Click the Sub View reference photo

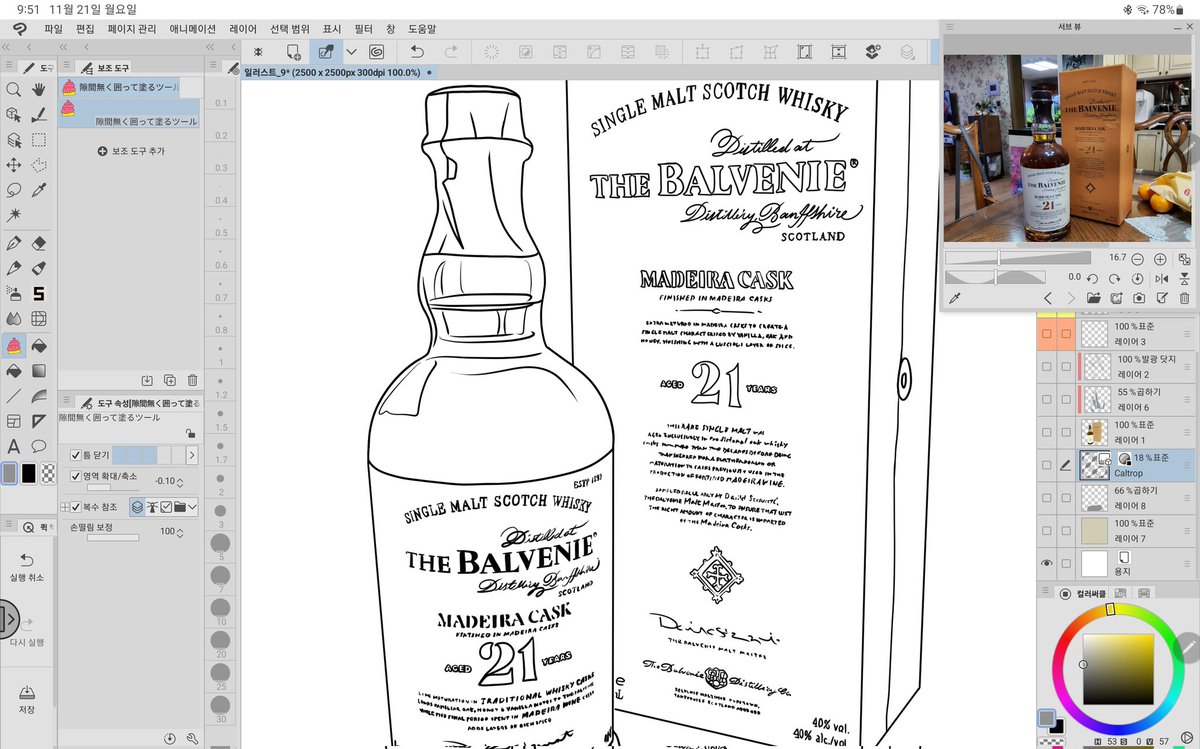[x=1069, y=148]
